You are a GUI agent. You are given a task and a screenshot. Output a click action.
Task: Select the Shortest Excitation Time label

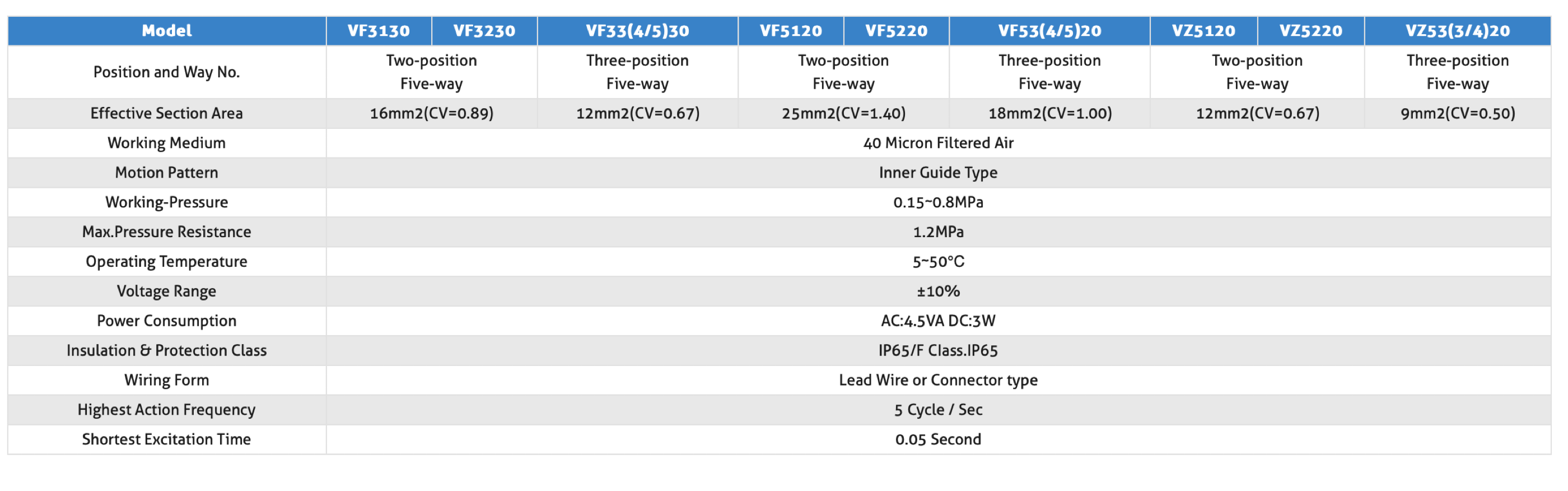point(167,440)
